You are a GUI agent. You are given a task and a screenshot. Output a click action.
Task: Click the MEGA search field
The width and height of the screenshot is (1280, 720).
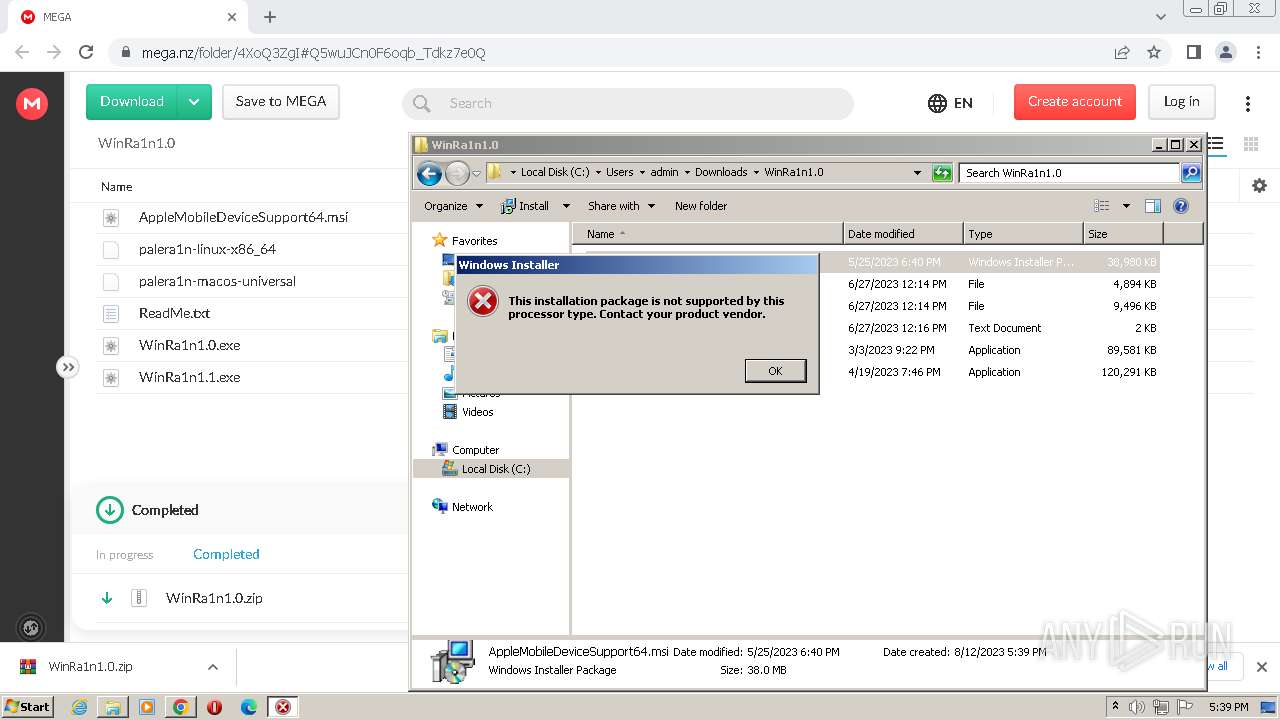(628, 103)
